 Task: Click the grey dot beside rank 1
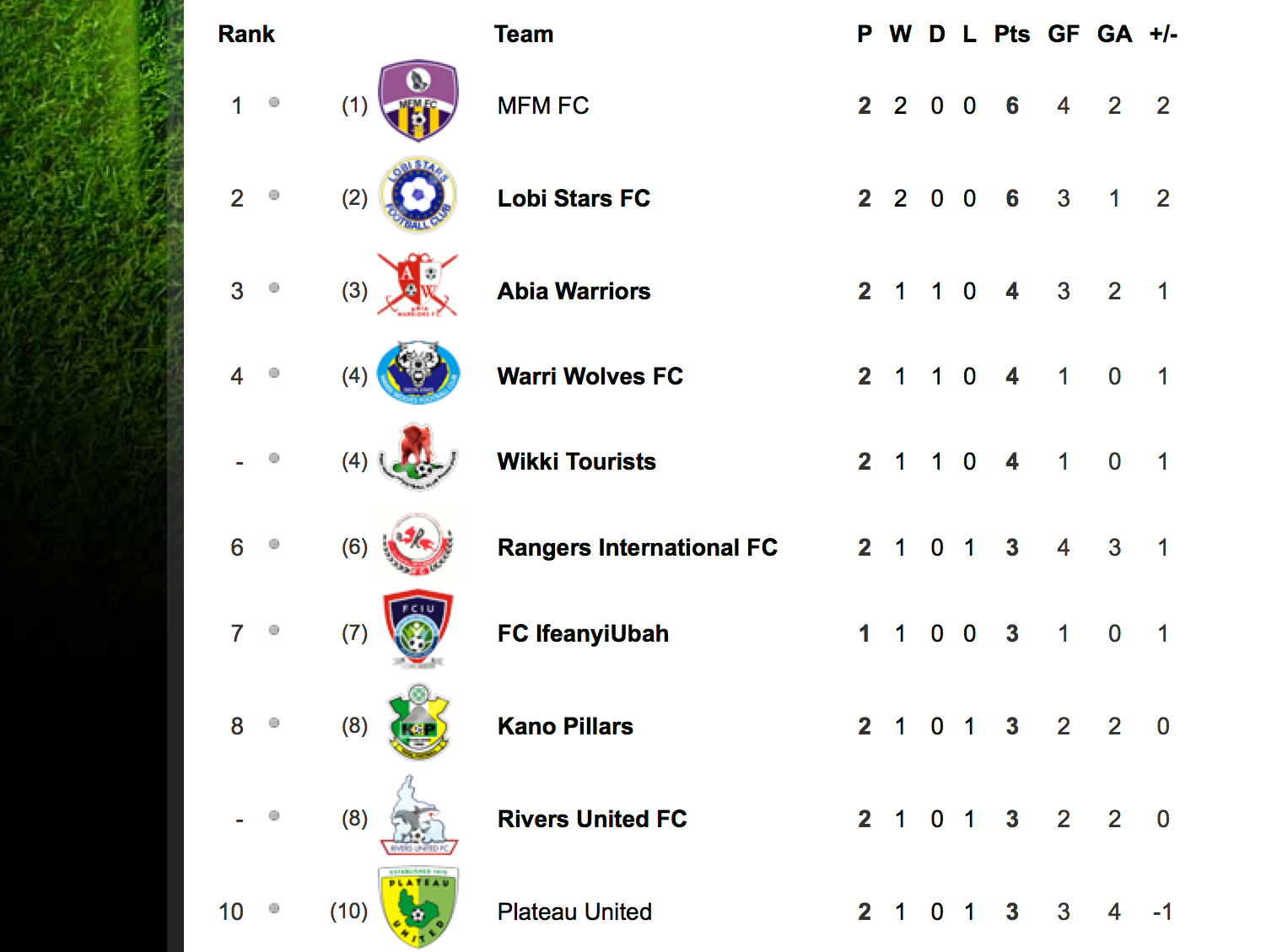pos(274,102)
